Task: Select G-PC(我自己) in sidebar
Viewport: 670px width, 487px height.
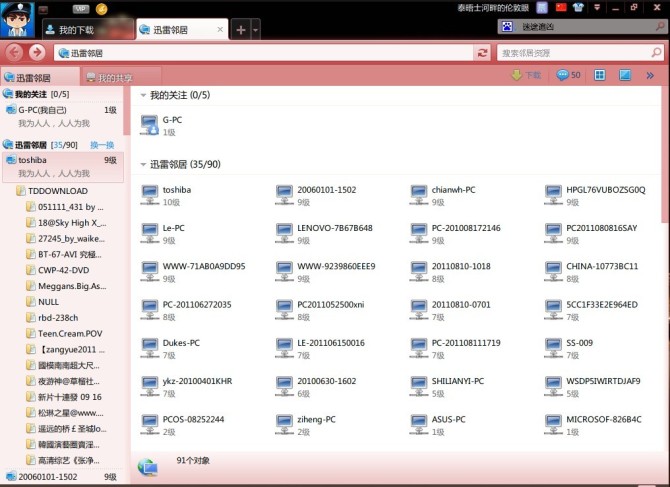Action: point(62,116)
